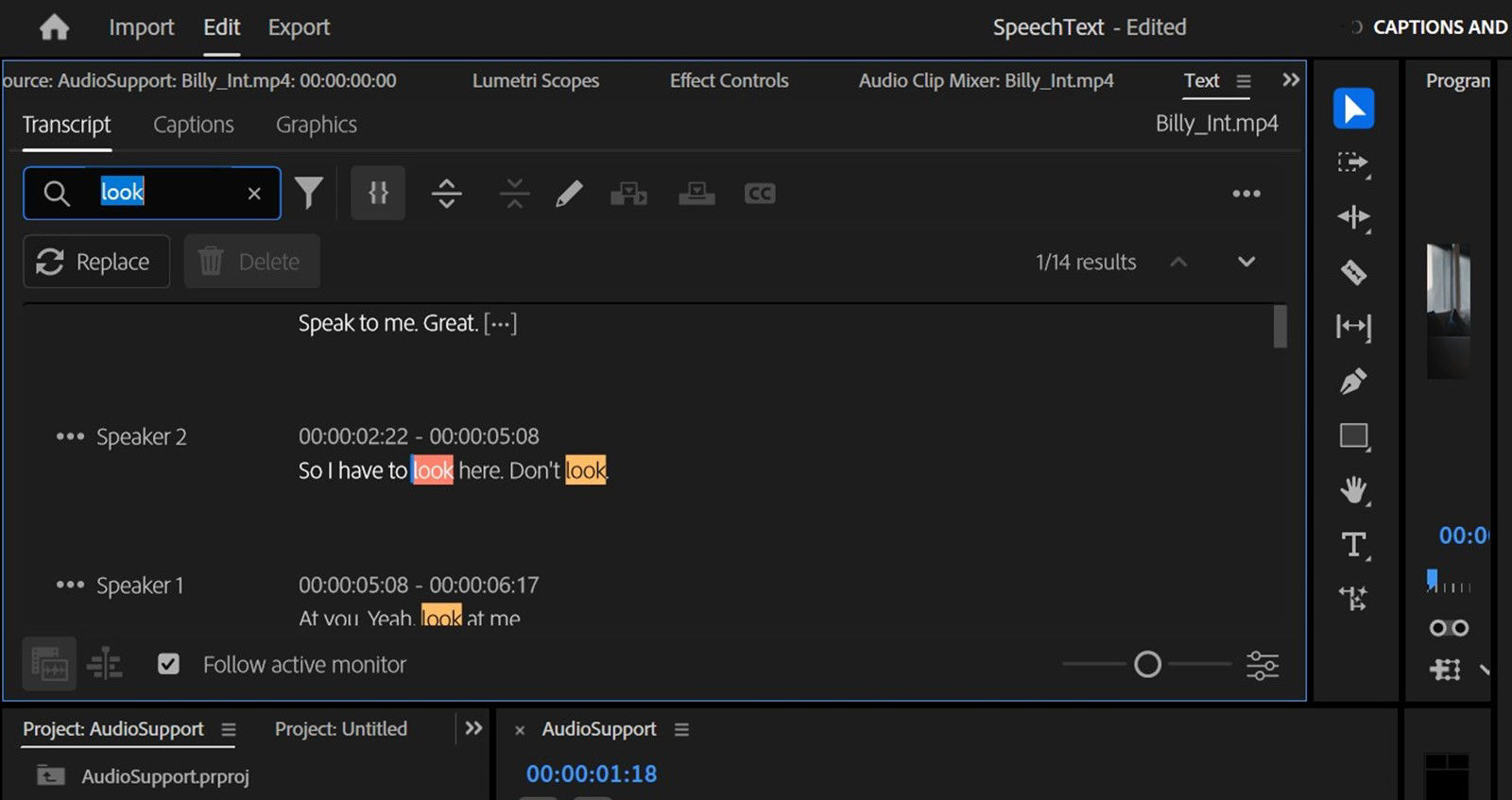1512x800 pixels.
Task: Select the Ripple Edit tool
Action: click(1353, 218)
